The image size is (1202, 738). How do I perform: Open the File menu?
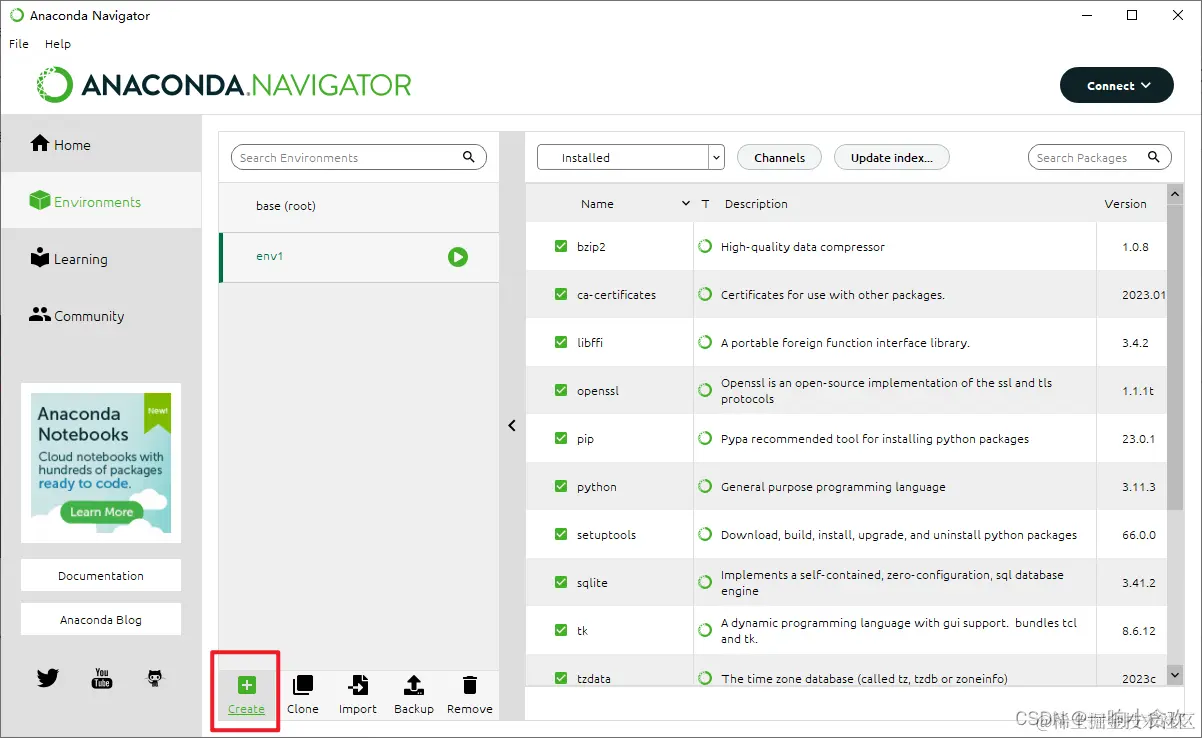[19, 44]
